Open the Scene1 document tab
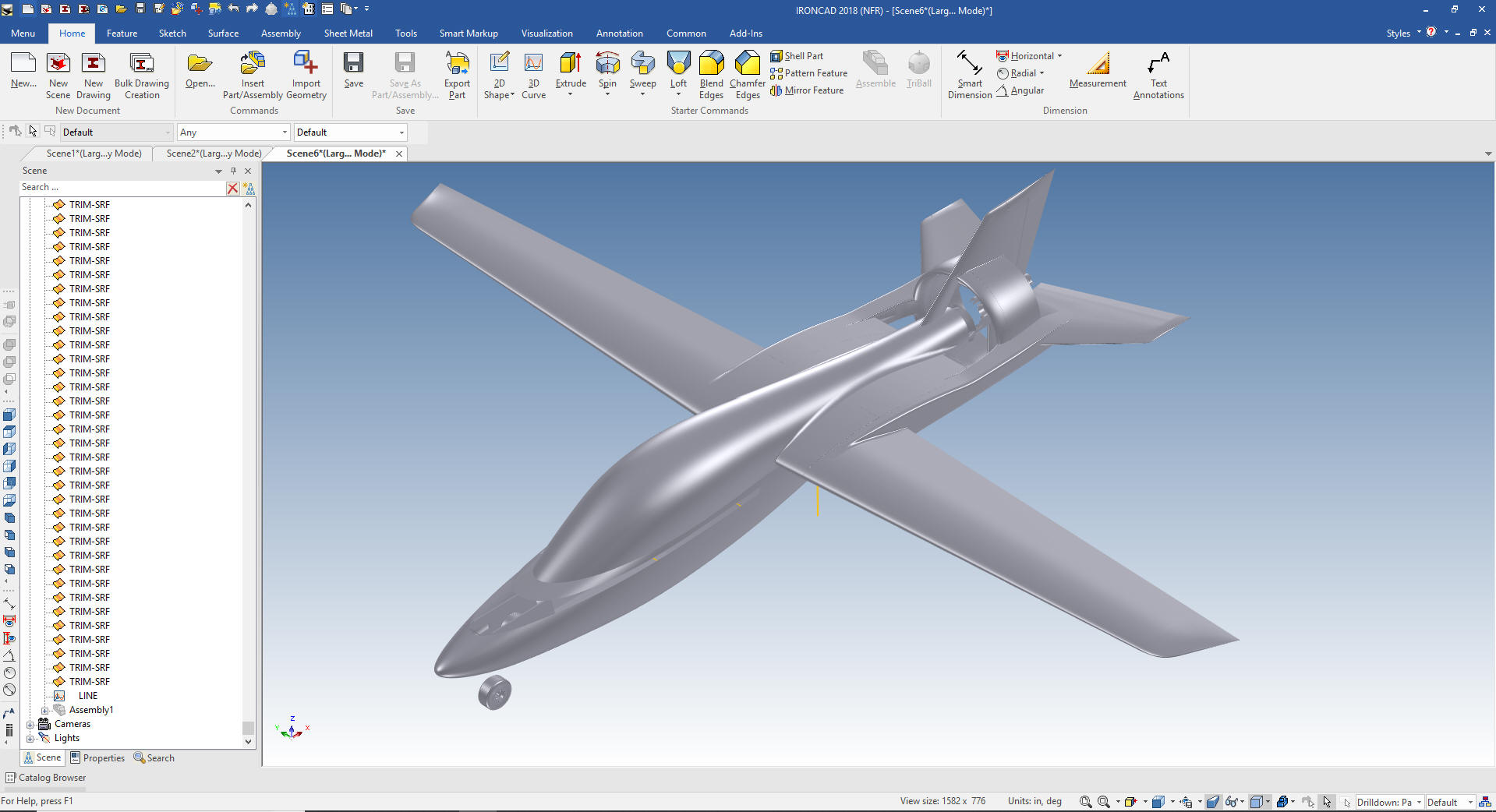 coord(94,154)
